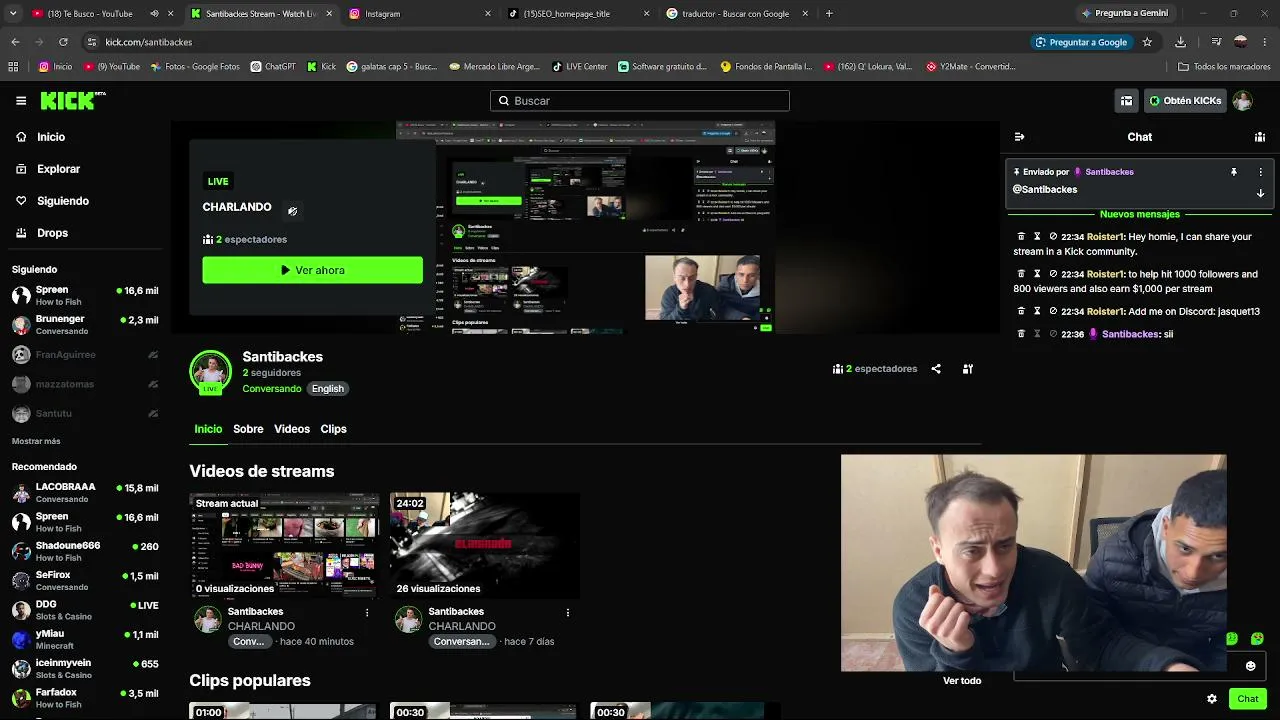
Task: Click Ver todo below the webcam
Action: (962, 681)
